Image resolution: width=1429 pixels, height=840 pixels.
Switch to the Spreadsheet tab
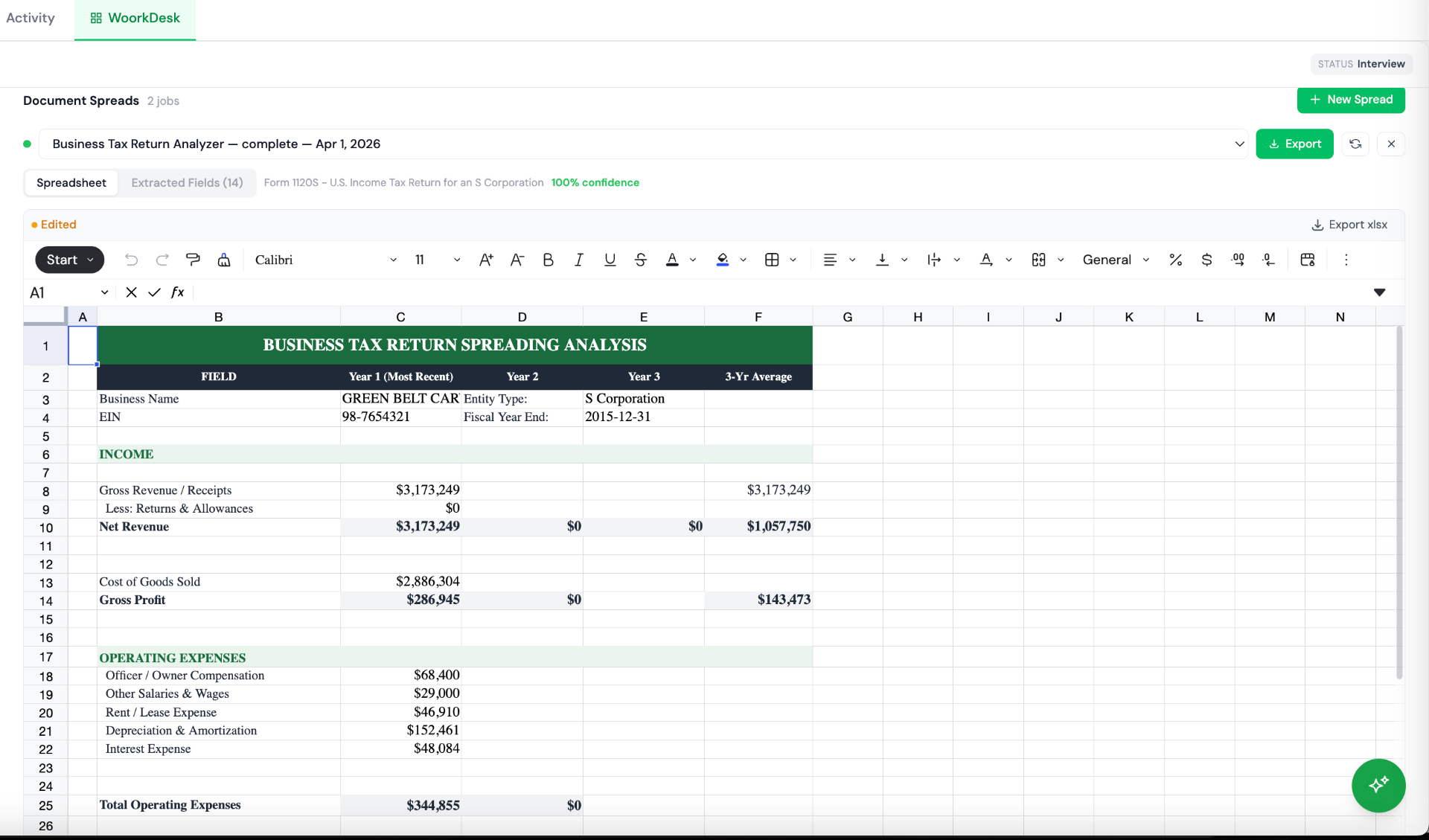(71, 182)
